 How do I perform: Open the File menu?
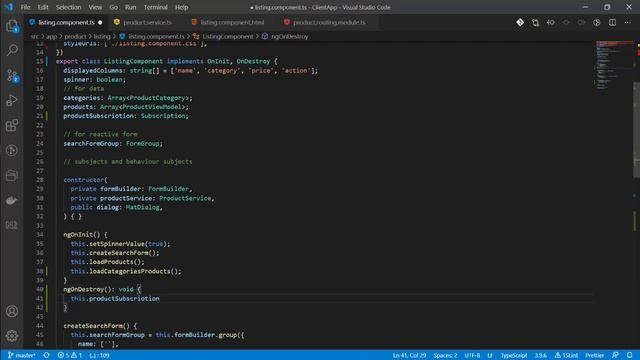(x=25, y=7)
